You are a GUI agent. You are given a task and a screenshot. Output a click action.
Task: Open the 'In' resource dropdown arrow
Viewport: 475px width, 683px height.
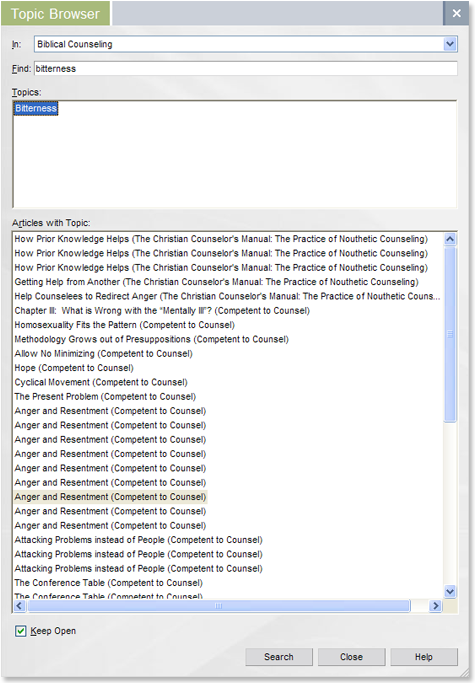click(x=450, y=44)
